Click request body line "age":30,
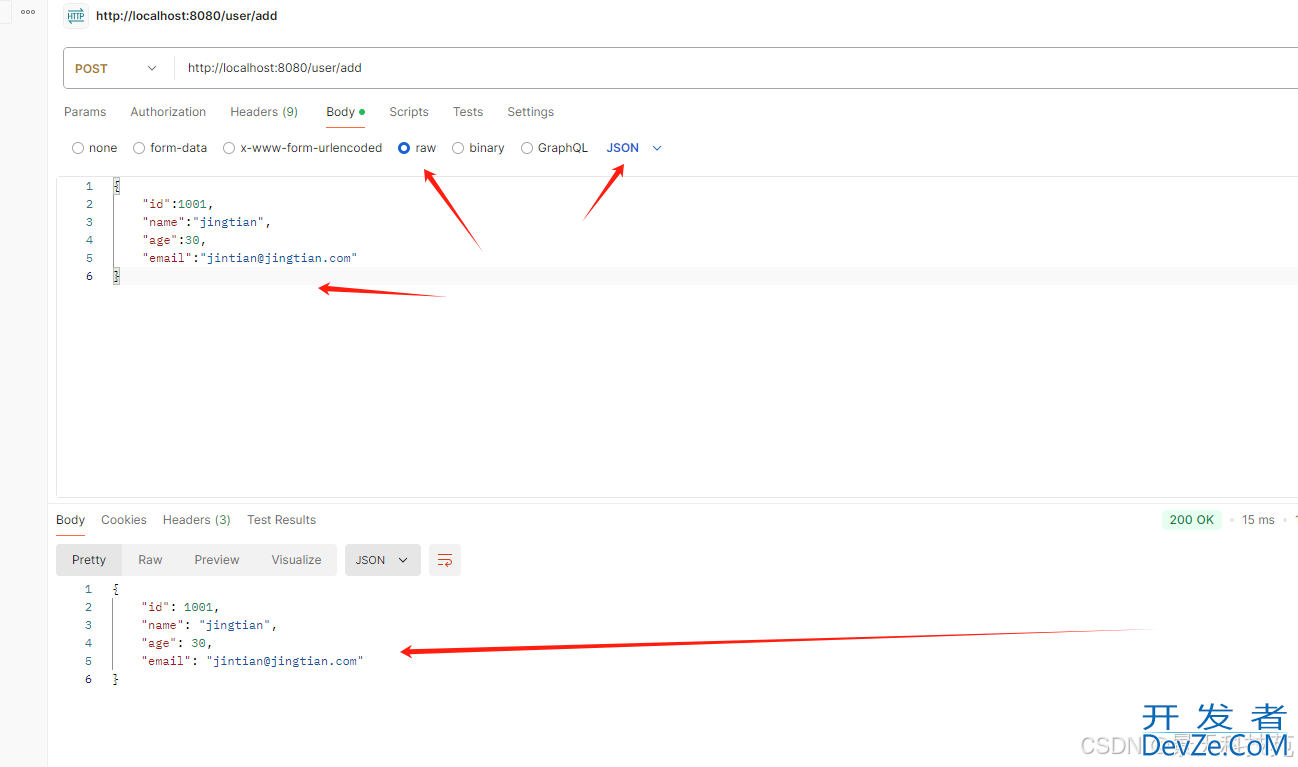The width and height of the screenshot is (1298, 767). (x=174, y=240)
